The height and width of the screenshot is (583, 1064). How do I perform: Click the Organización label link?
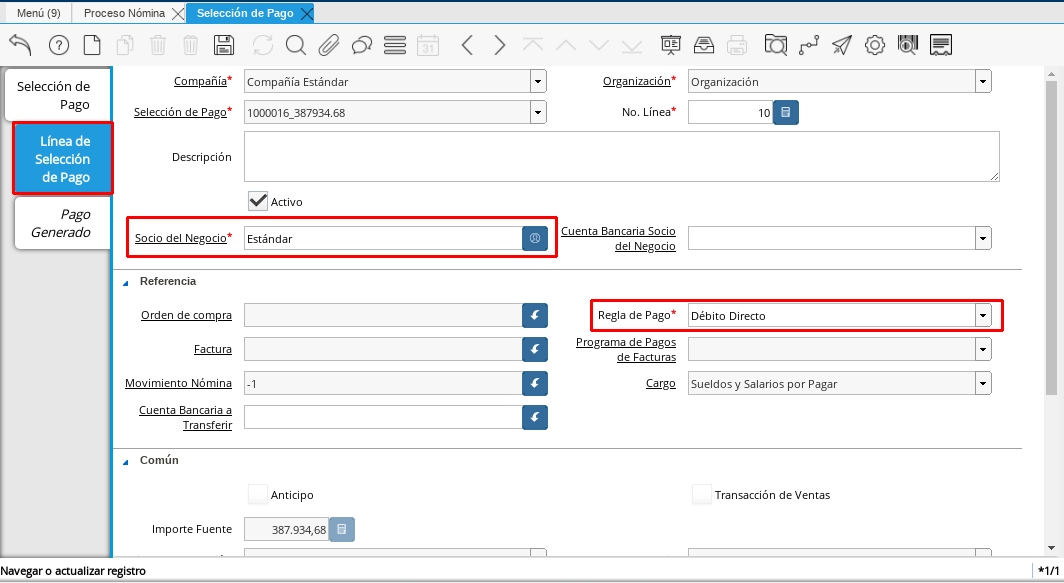(636, 81)
